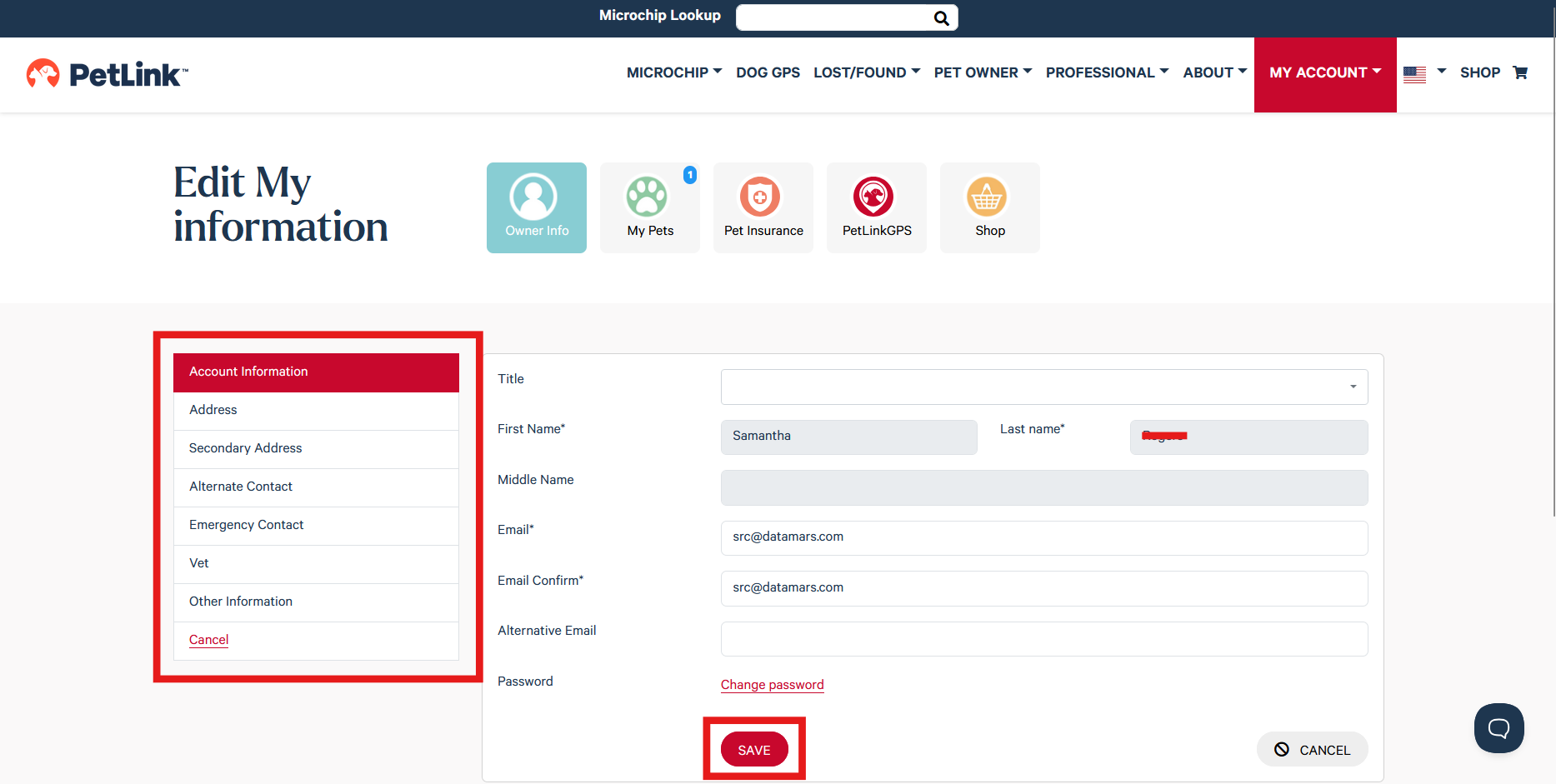Open the chat support widget
1556x784 pixels.
1498,728
